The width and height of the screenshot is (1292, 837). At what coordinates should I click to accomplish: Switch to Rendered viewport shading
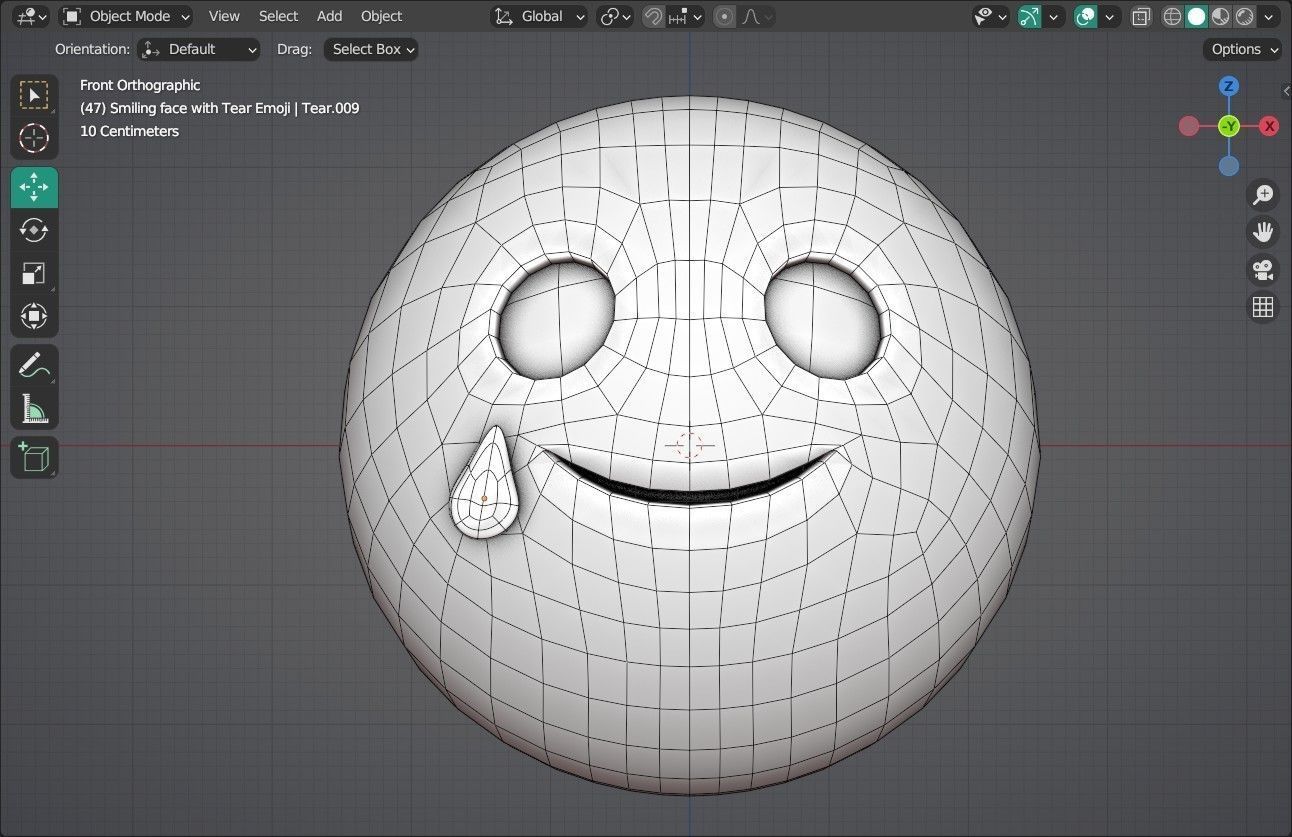pos(1245,16)
